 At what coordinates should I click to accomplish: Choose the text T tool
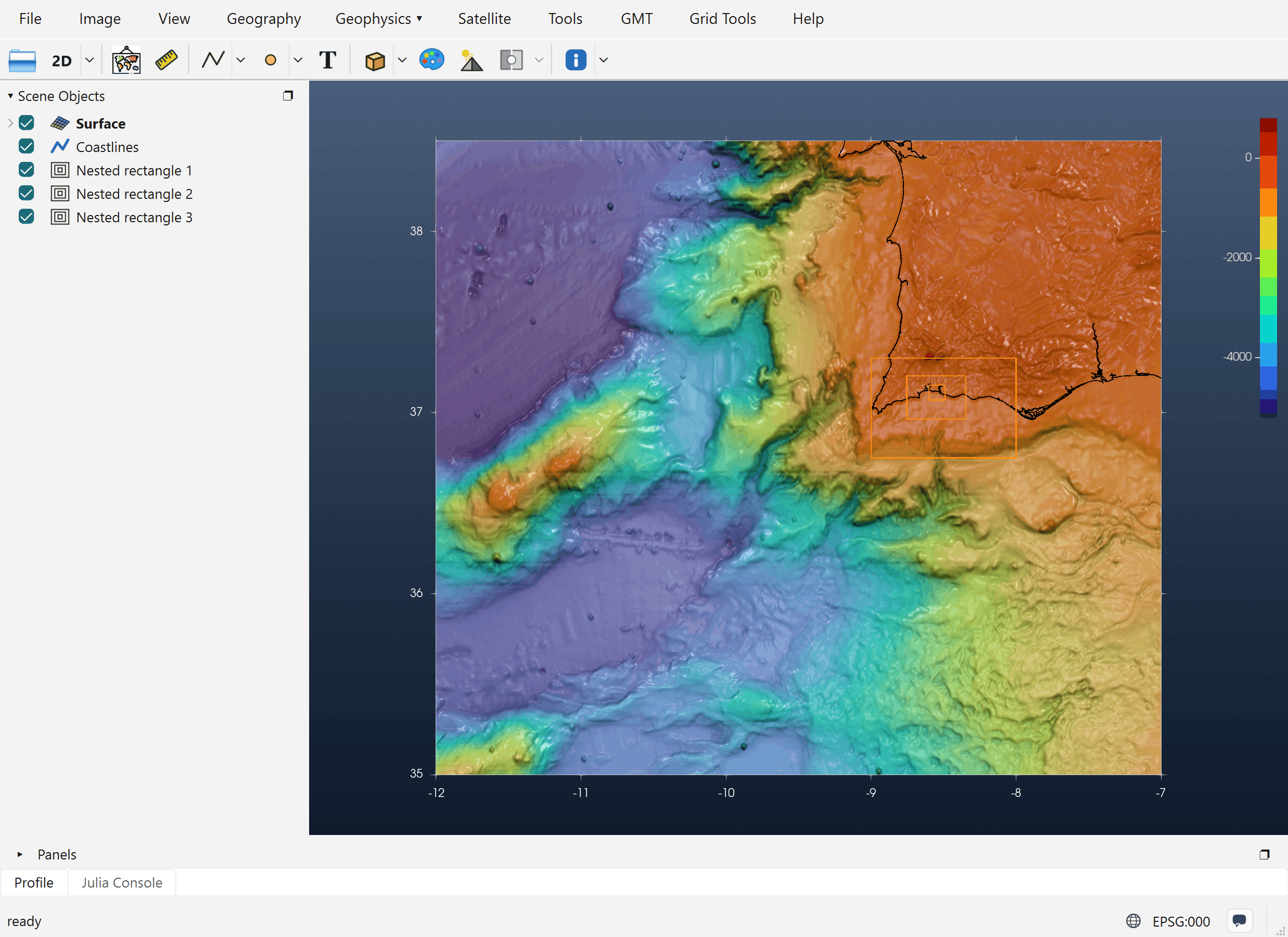pyautogui.click(x=328, y=60)
